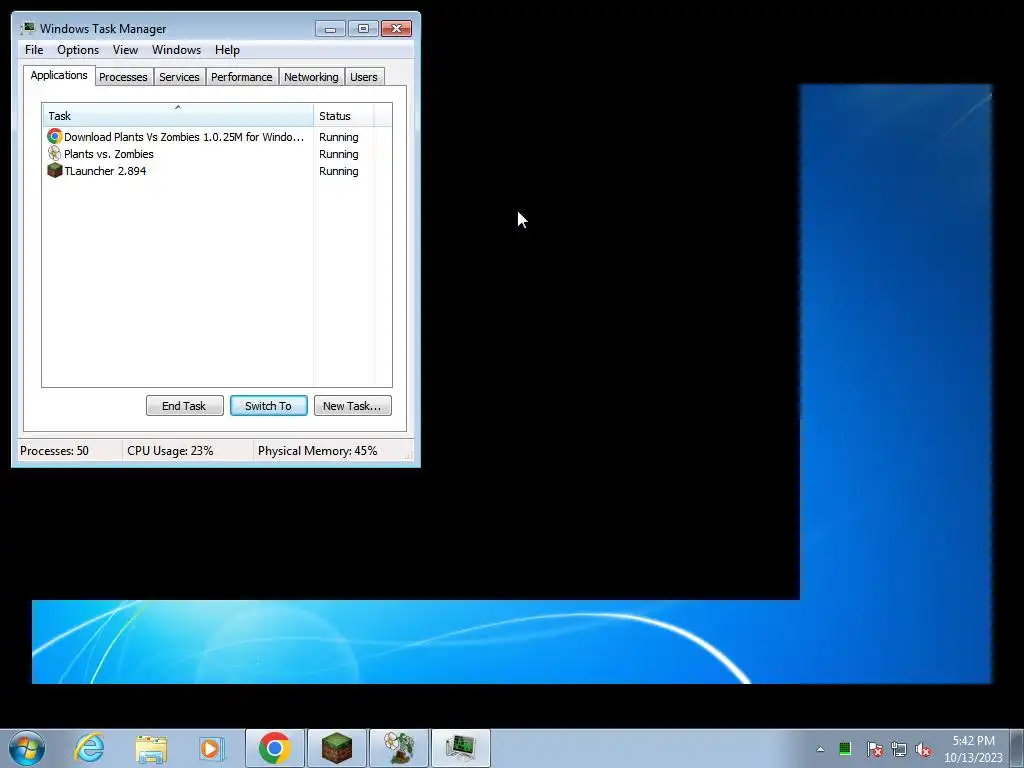Click Running status of TLauncher 2.894
Viewport: 1024px width, 768px height.
coord(338,171)
